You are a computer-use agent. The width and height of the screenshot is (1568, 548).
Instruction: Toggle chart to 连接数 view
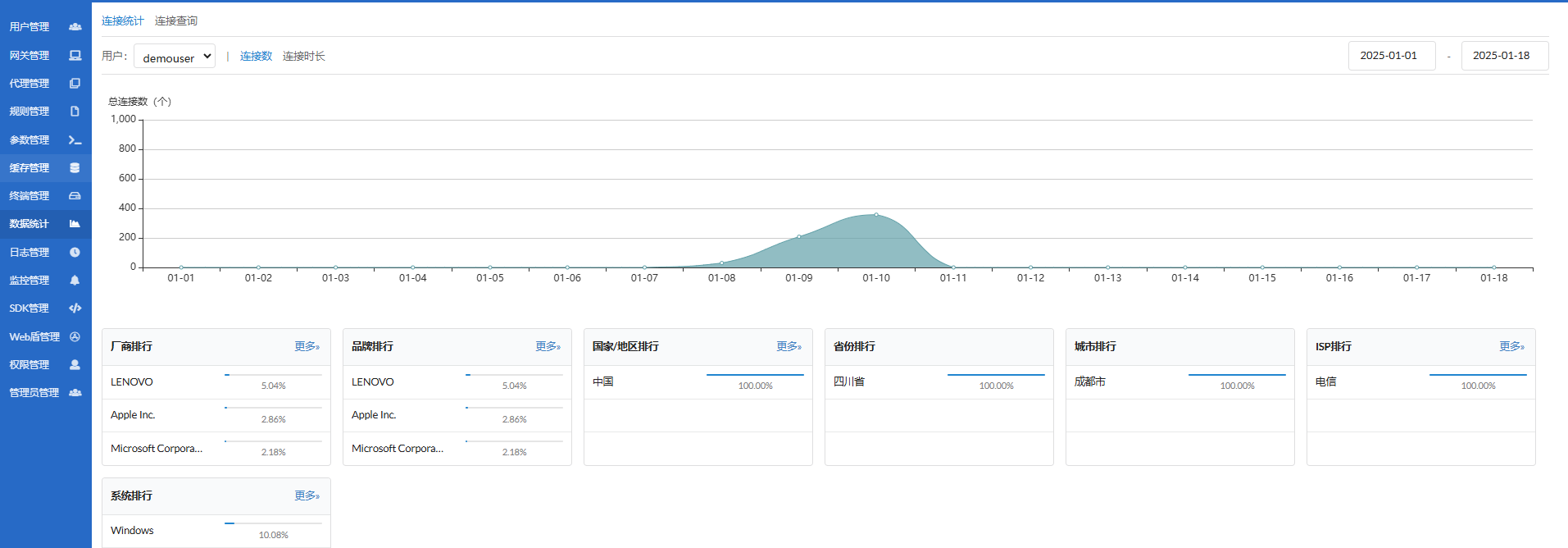pyautogui.click(x=256, y=57)
